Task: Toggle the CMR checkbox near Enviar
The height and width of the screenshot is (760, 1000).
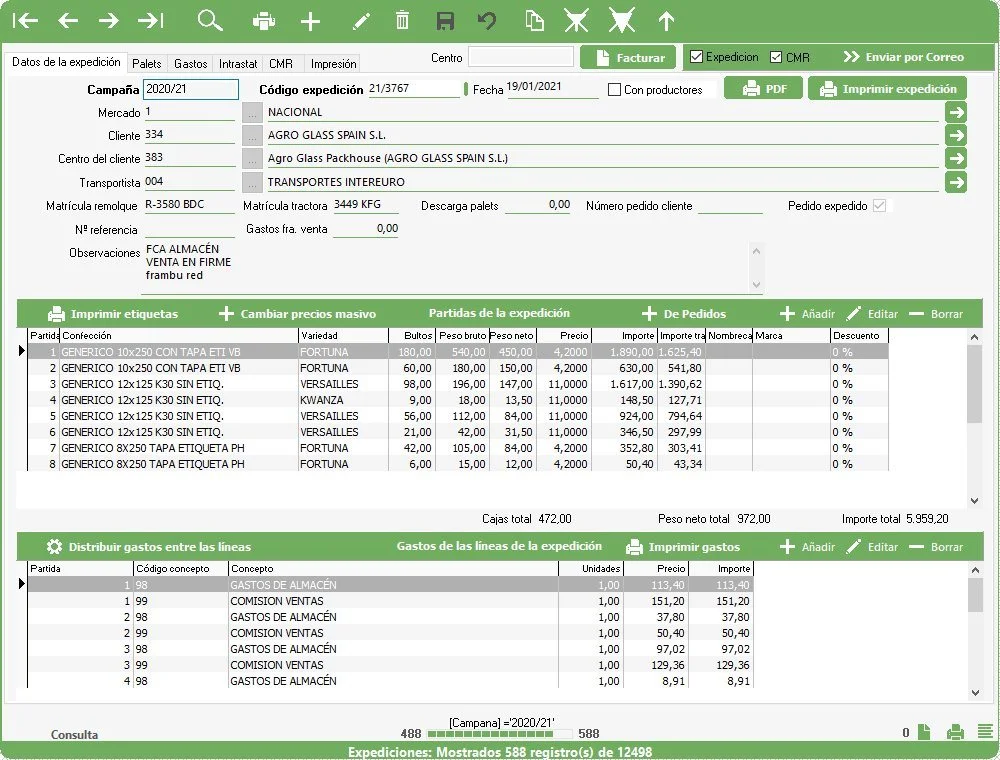Action: pos(776,57)
